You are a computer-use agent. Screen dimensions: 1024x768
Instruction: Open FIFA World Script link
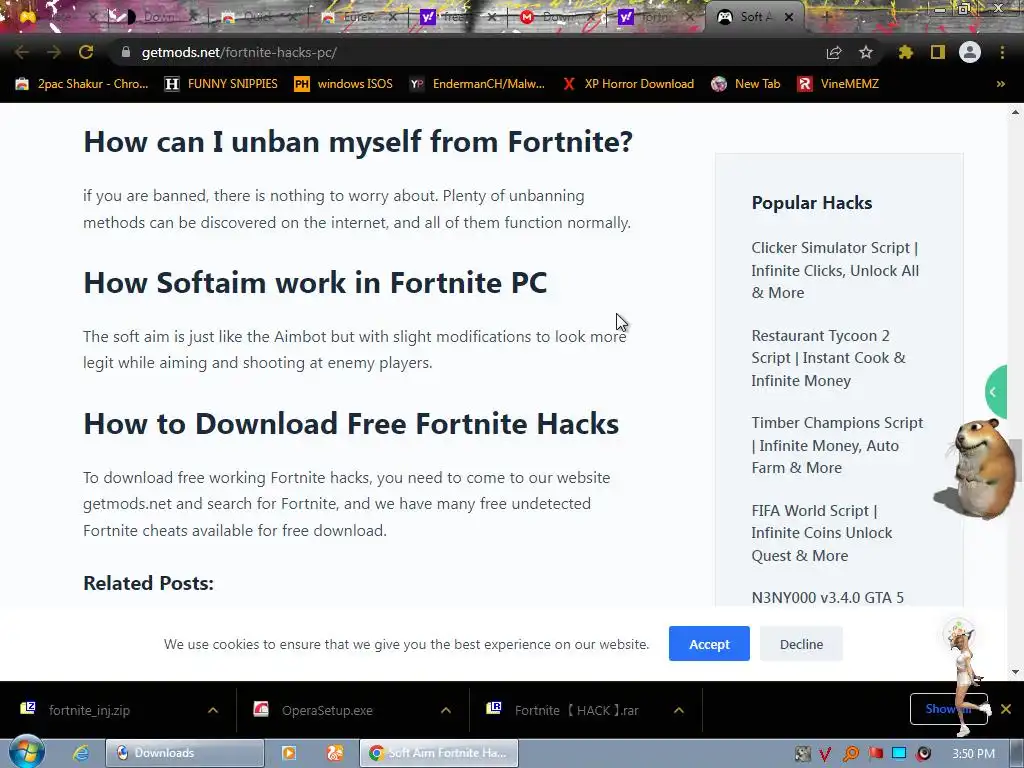tap(822, 533)
